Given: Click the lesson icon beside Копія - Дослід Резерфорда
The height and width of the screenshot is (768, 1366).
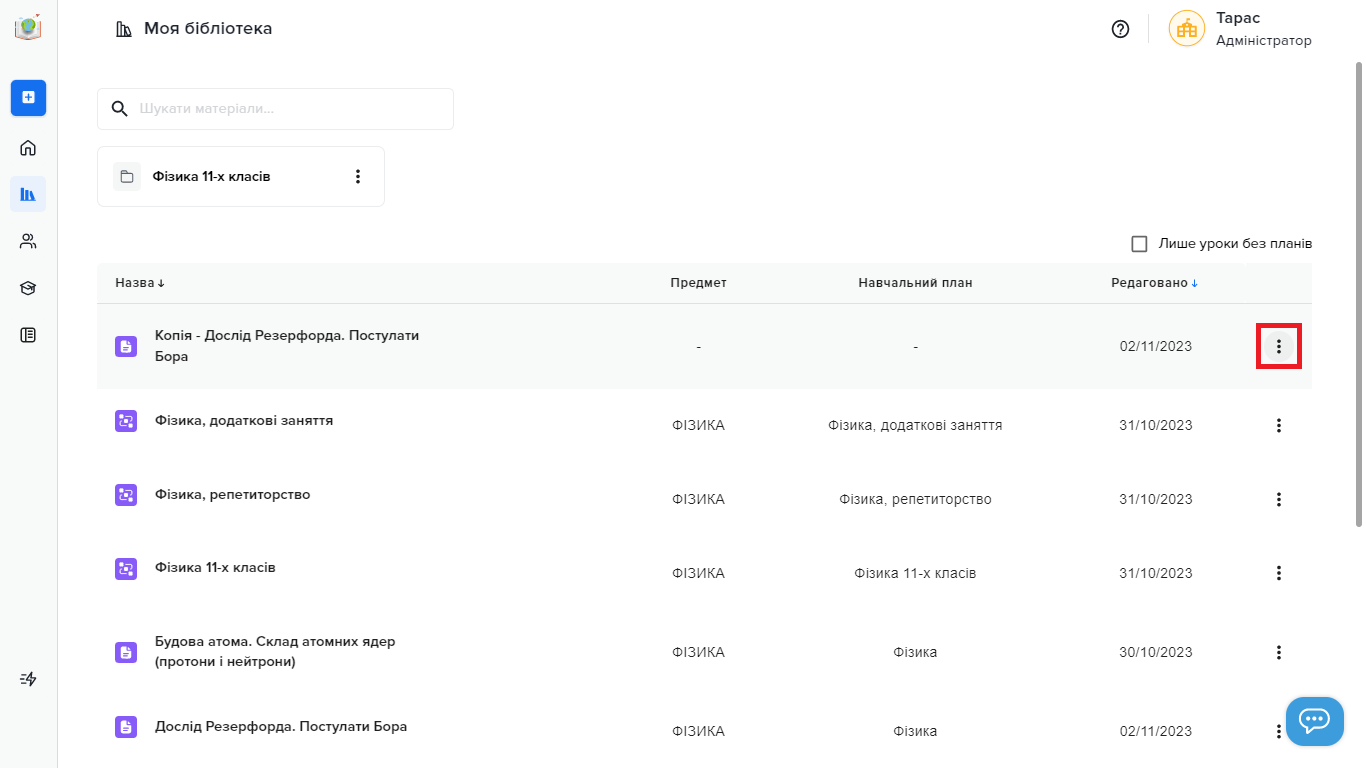Looking at the screenshot, I should click(126, 346).
